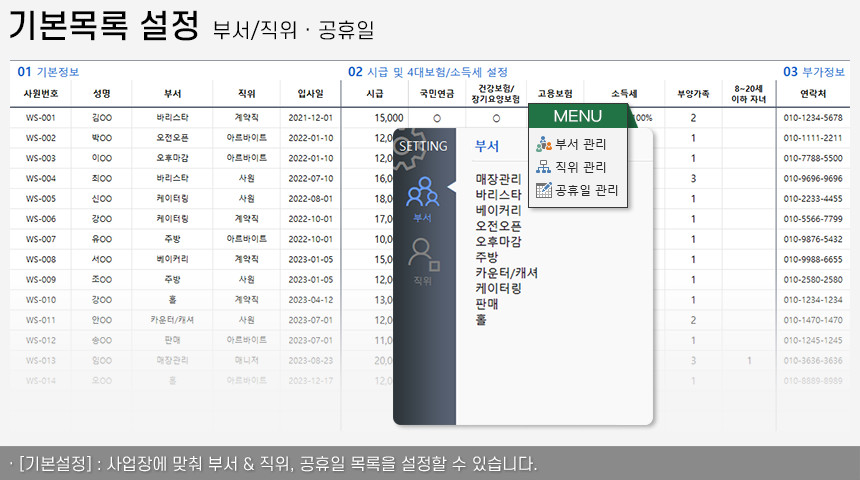The height and width of the screenshot is (480, 860).
Task: Click the 부서 관리 people icon
Action: 544,144
